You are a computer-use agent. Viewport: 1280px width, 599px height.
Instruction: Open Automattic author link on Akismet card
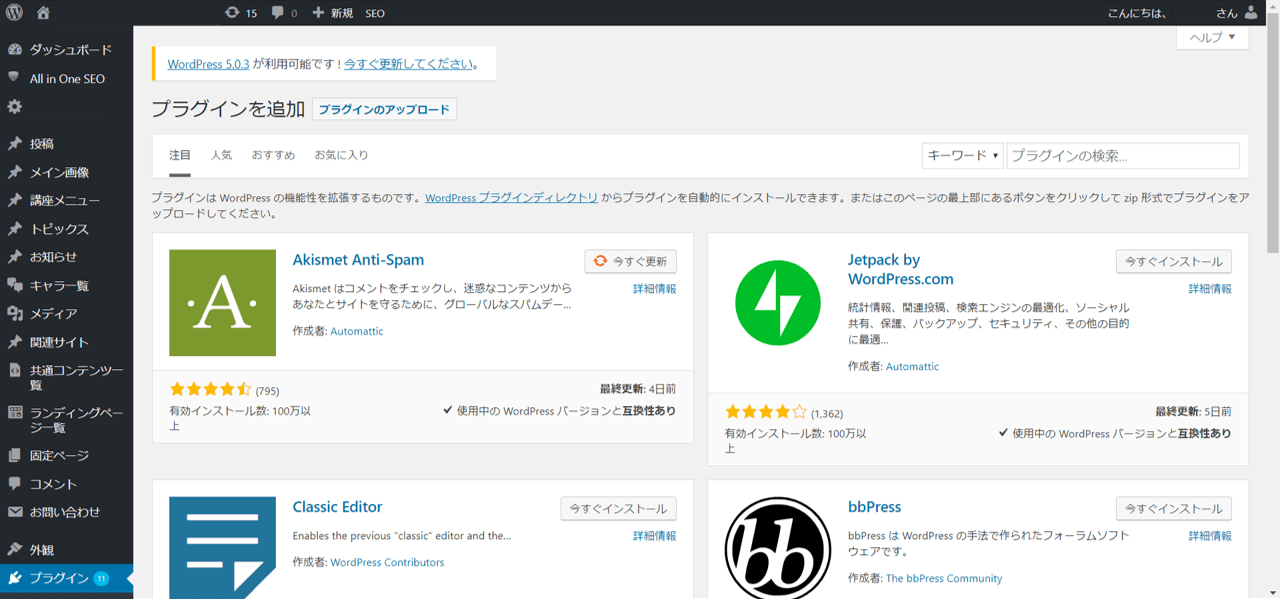357,331
